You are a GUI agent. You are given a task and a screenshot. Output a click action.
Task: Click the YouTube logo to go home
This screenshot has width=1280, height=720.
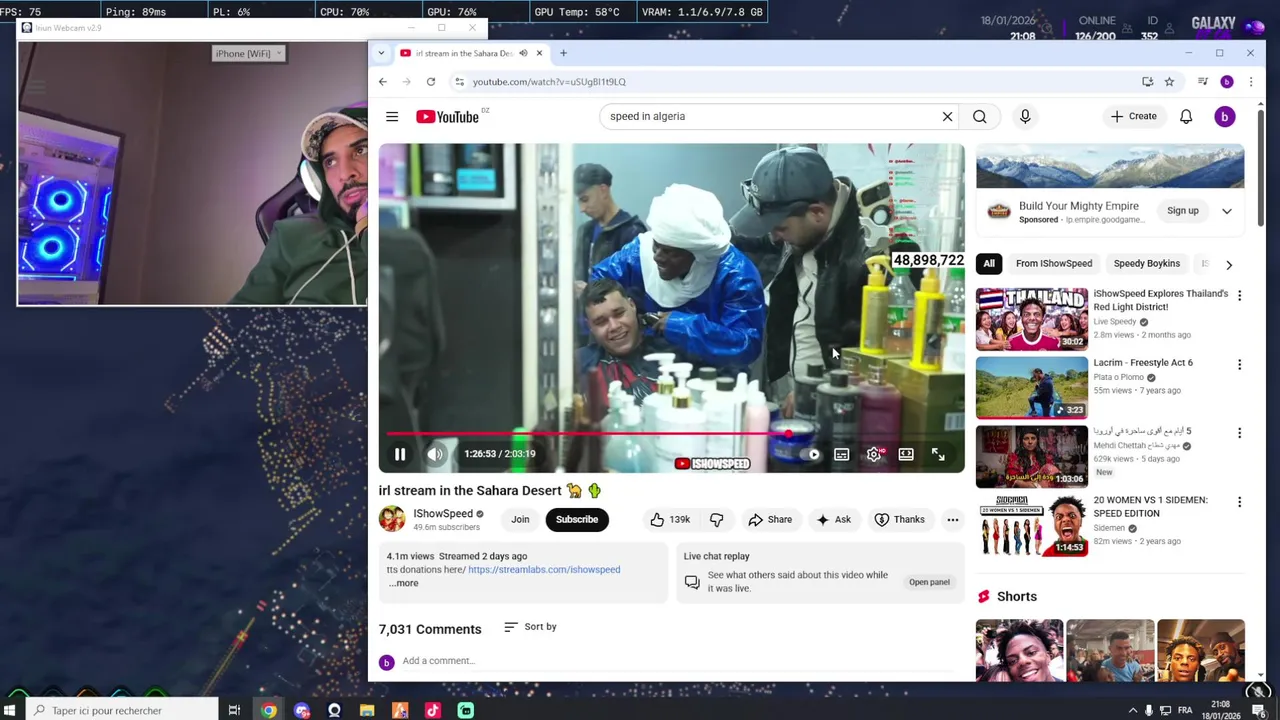tap(447, 117)
